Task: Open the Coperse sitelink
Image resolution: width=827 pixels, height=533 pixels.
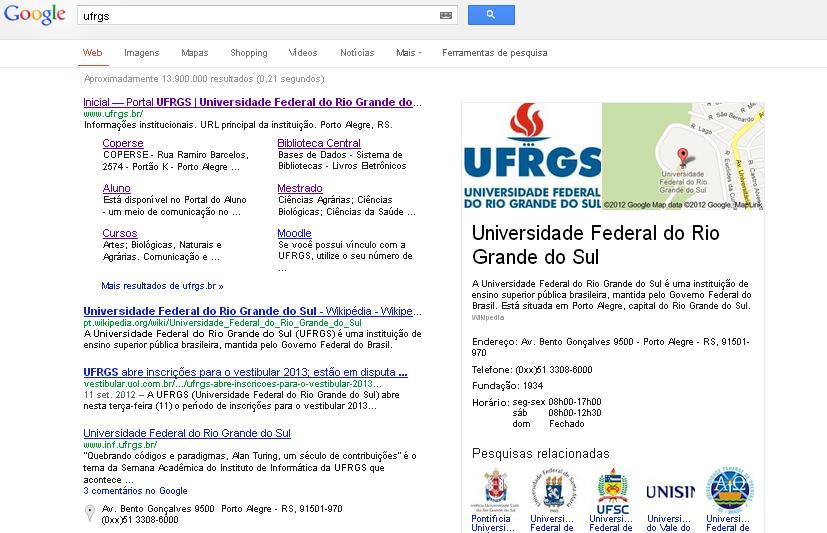Action: point(123,143)
